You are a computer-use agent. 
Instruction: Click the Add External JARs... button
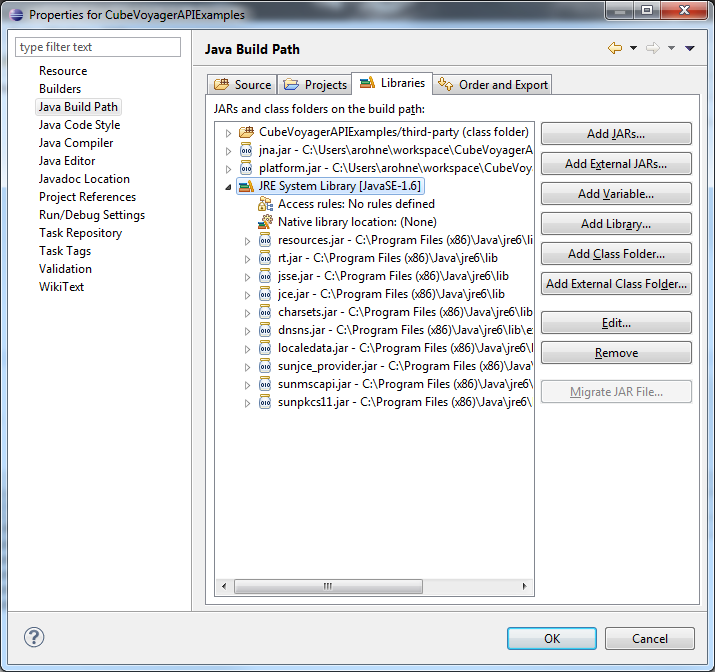pos(616,164)
